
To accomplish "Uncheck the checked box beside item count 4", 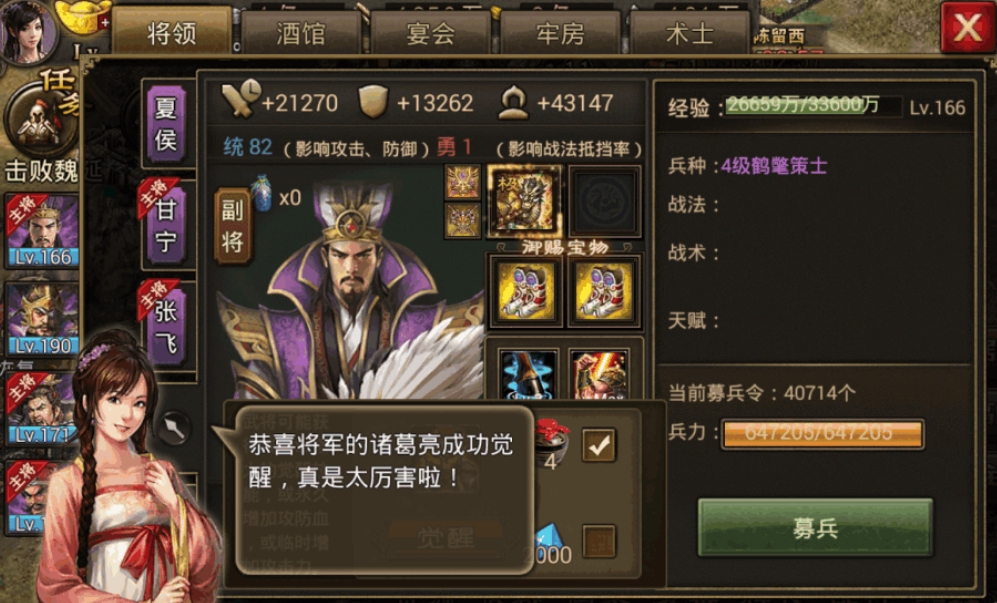I will [598, 445].
